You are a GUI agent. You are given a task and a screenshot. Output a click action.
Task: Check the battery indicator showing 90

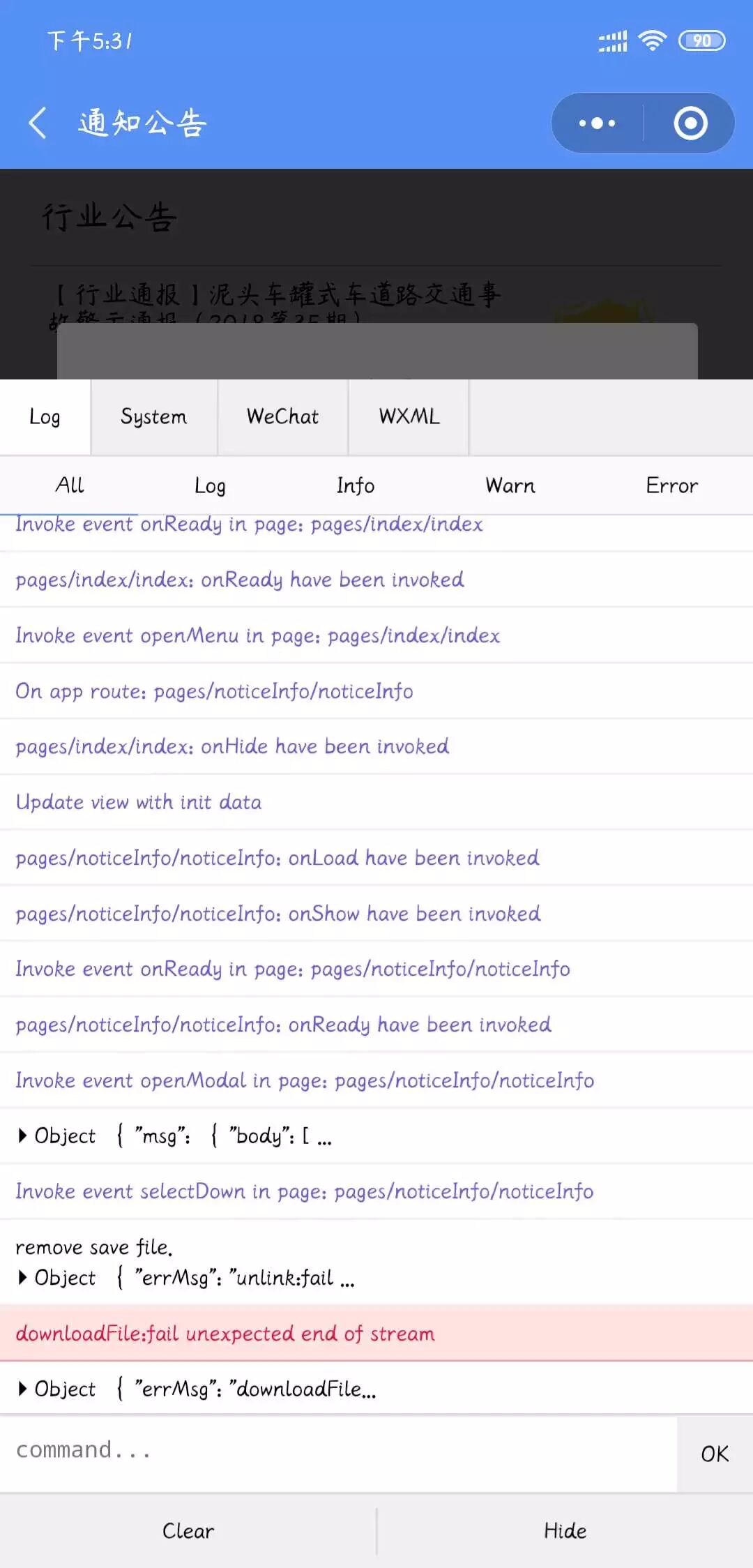(702, 40)
